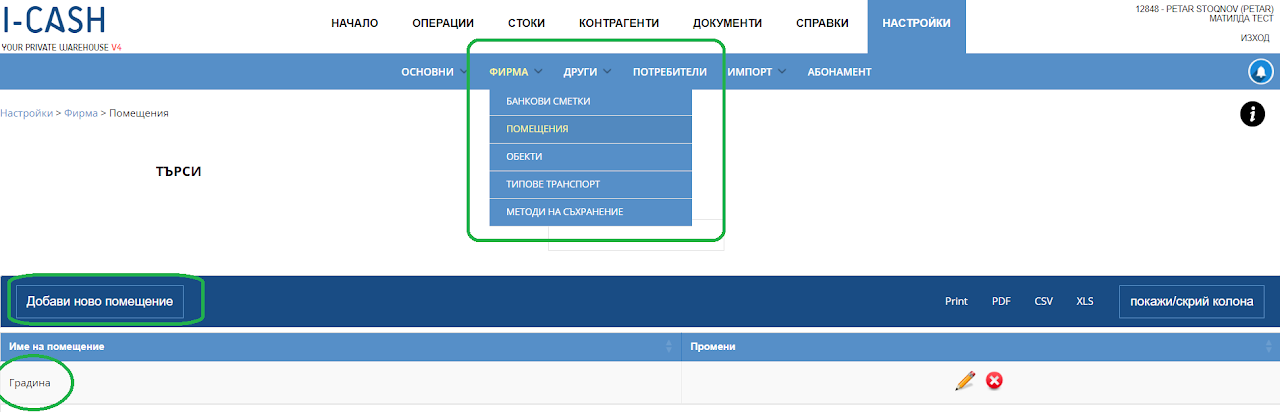The image size is (1280, 412).
Task: Click the Изход logout link
Action: pos(1255,38)
